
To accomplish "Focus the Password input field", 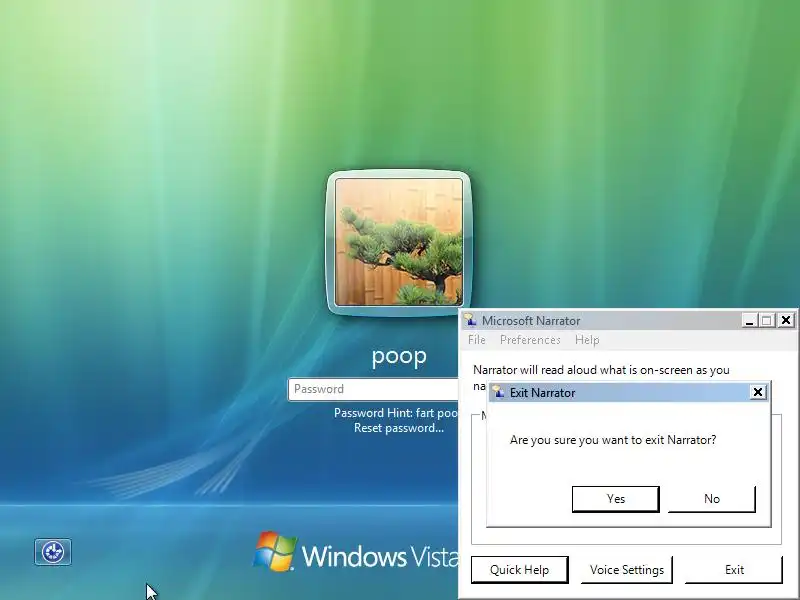I will click(373, 389).
